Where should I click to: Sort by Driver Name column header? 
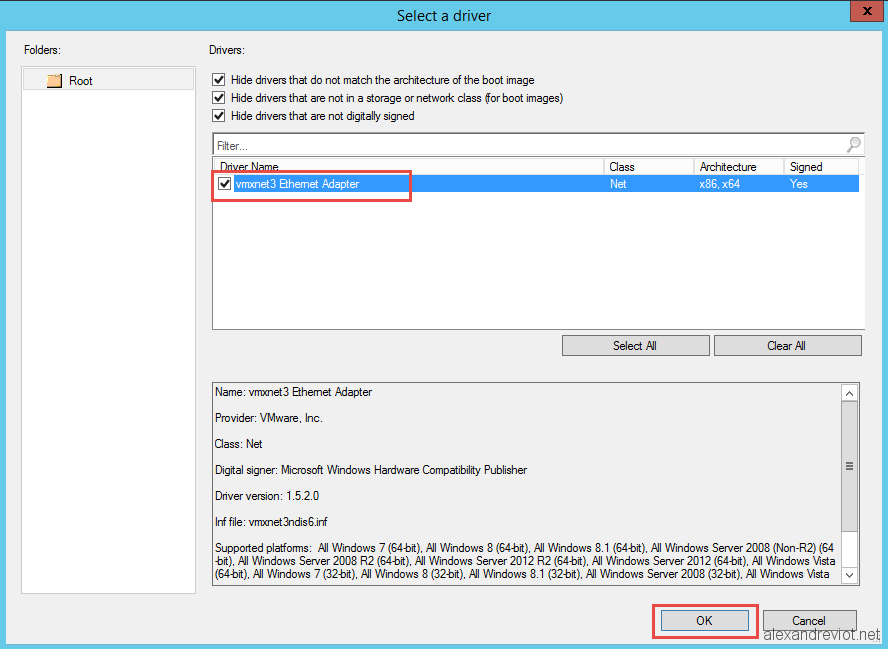click(x=408, y=166)
